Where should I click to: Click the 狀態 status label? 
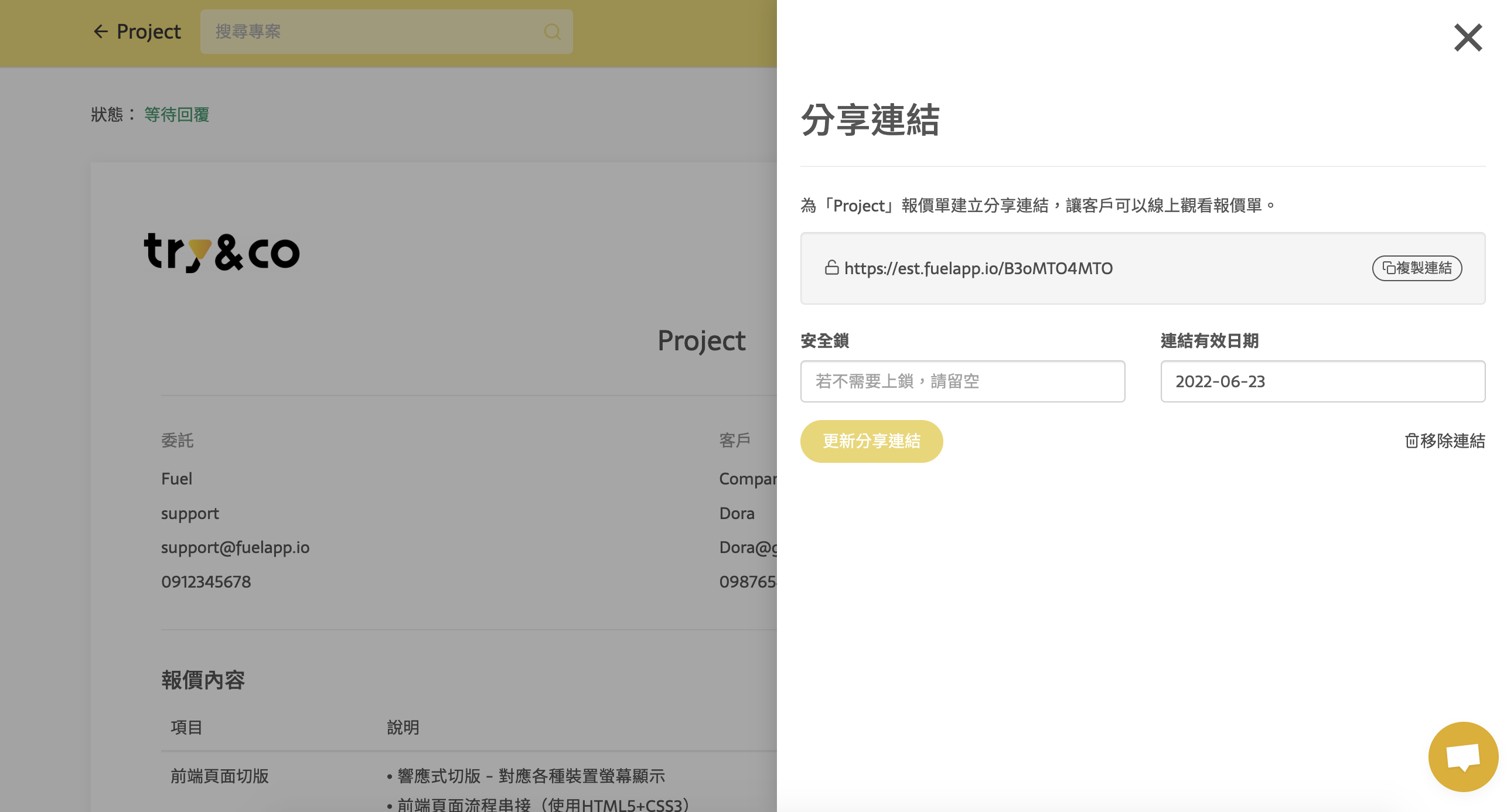pyautogui.click(x=108, y=115)
